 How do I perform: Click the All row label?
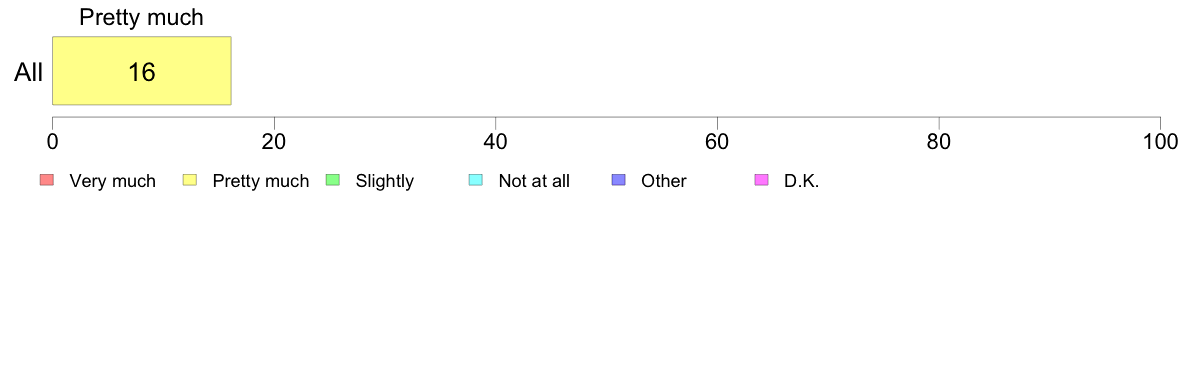(x=29, y=73)
